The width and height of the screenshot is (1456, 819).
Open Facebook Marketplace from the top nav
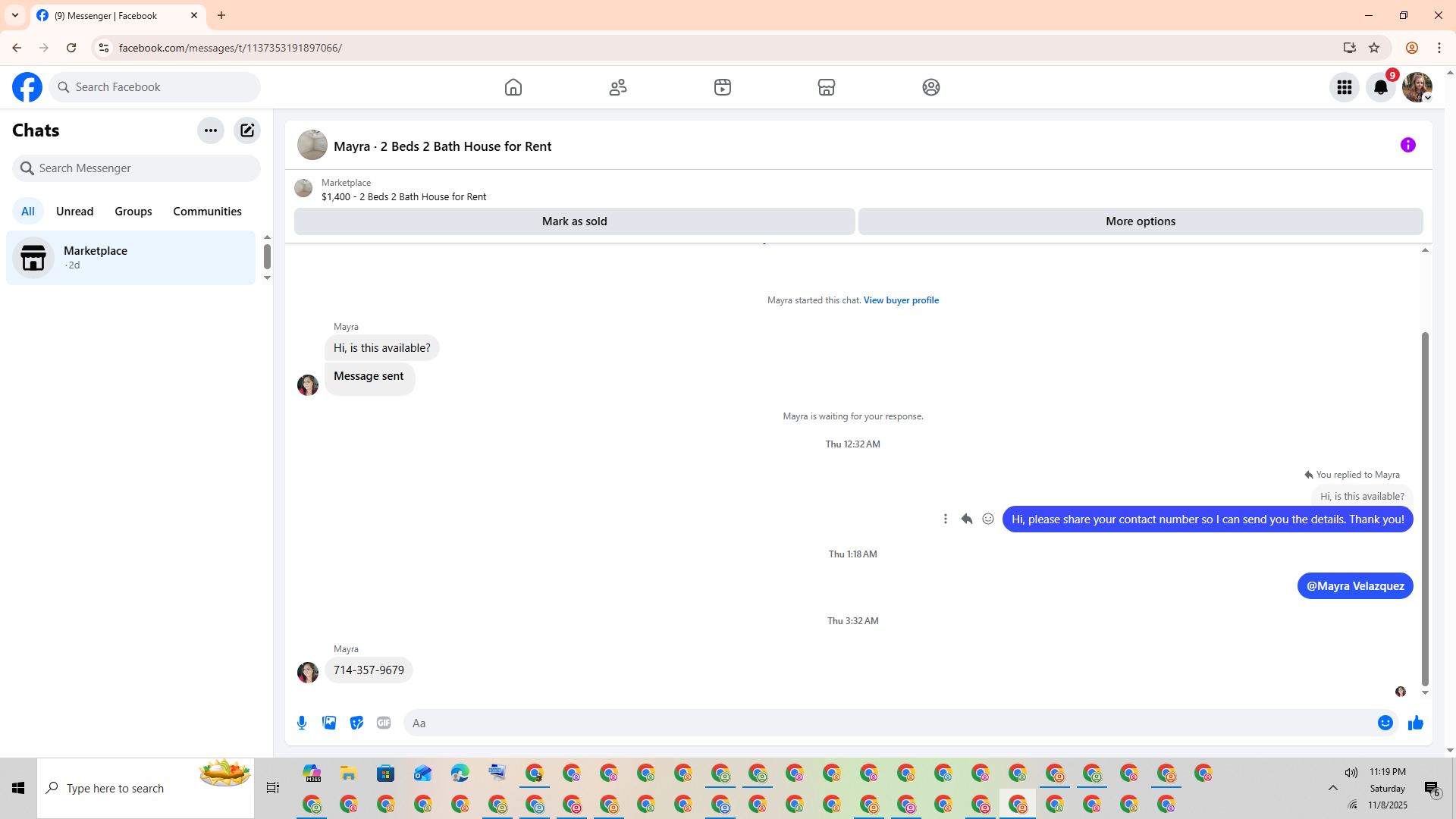pyautogui.click(x=826, y=87)
